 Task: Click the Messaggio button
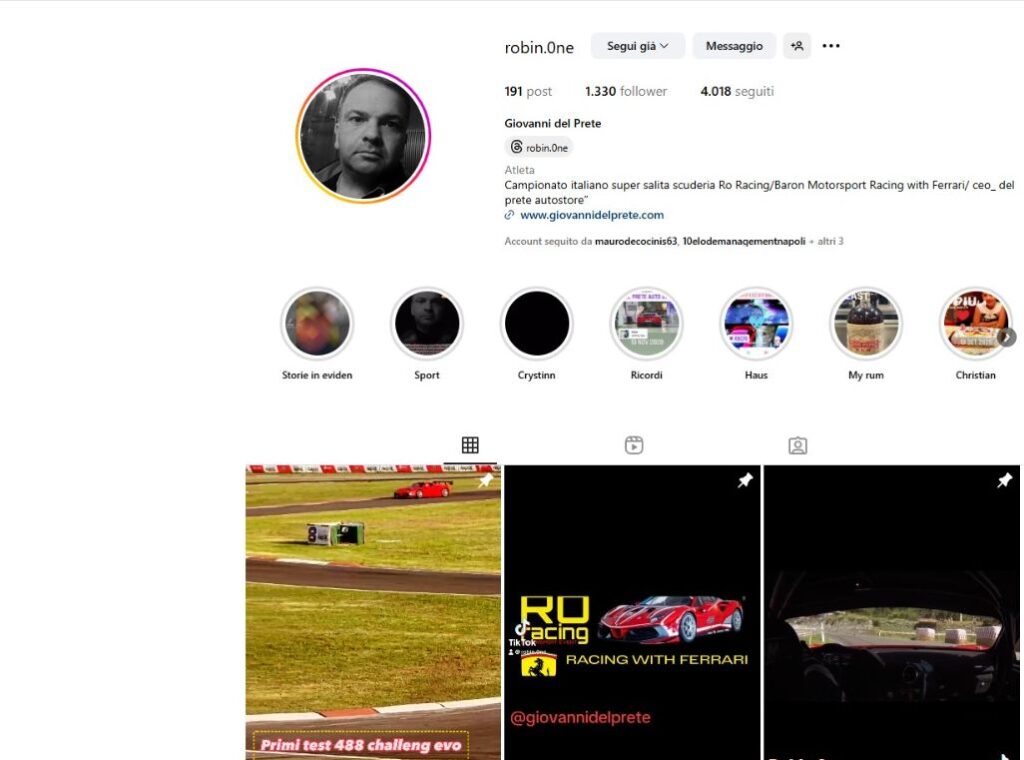coord(734,46)
